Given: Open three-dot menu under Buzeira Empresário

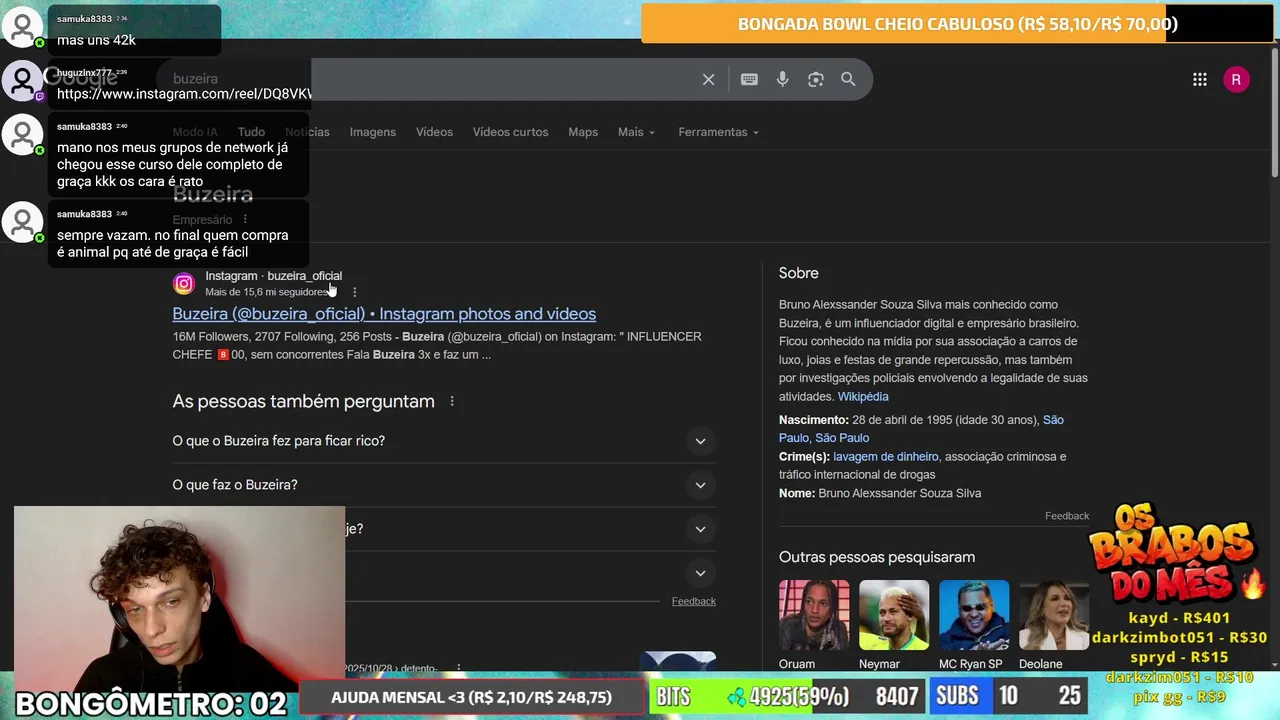Looking at the screenshot, I should 245,219.
